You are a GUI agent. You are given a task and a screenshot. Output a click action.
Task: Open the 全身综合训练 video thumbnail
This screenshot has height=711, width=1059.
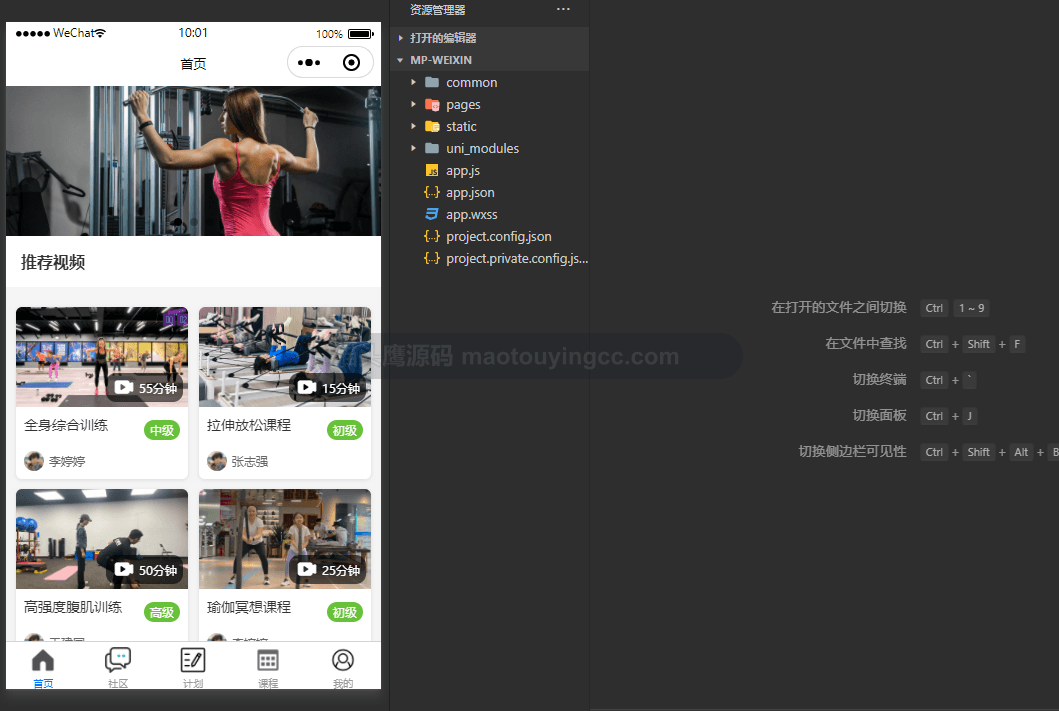pyautogui.click(x=102, y=357)
